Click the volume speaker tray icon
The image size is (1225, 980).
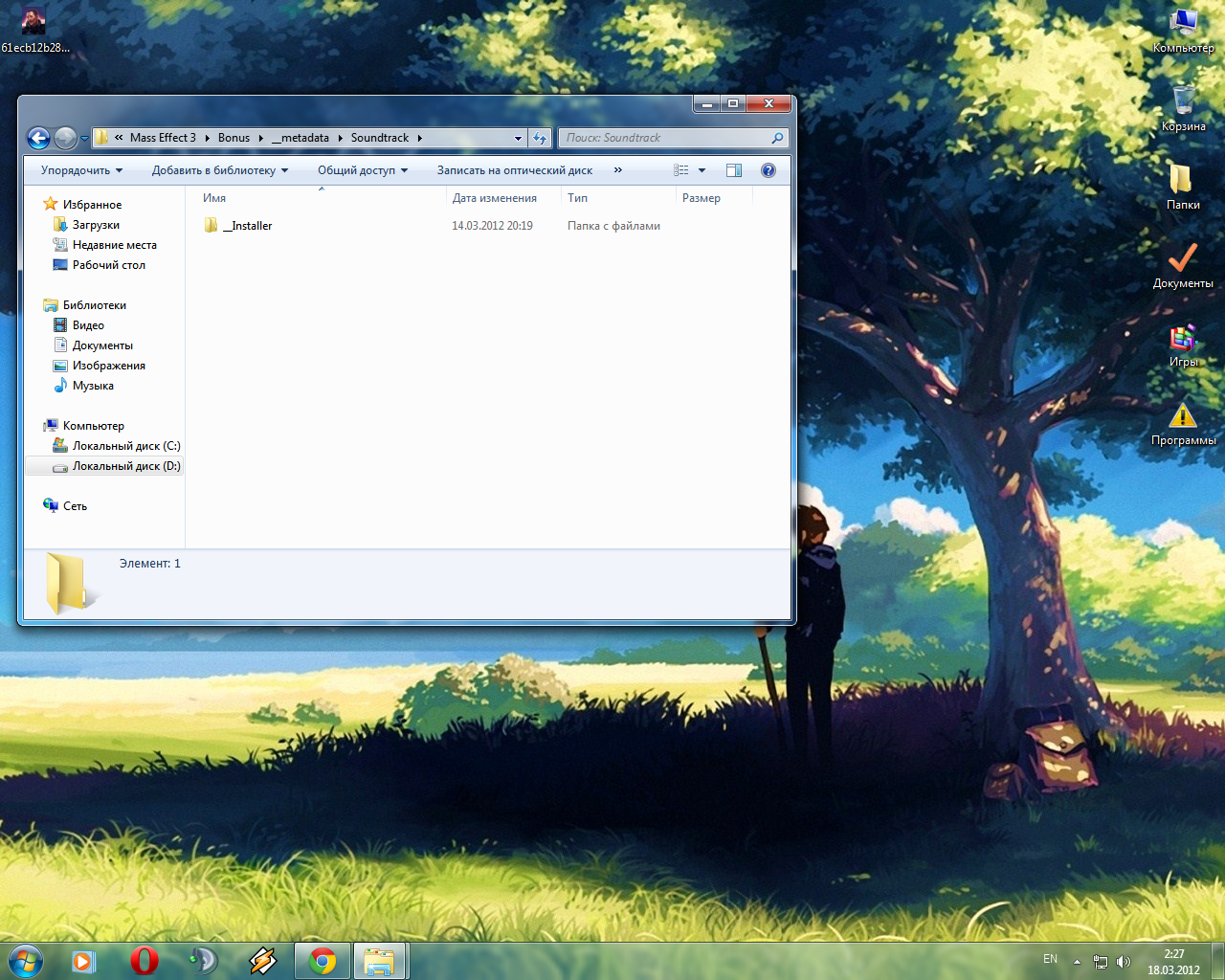point(1124,962)
